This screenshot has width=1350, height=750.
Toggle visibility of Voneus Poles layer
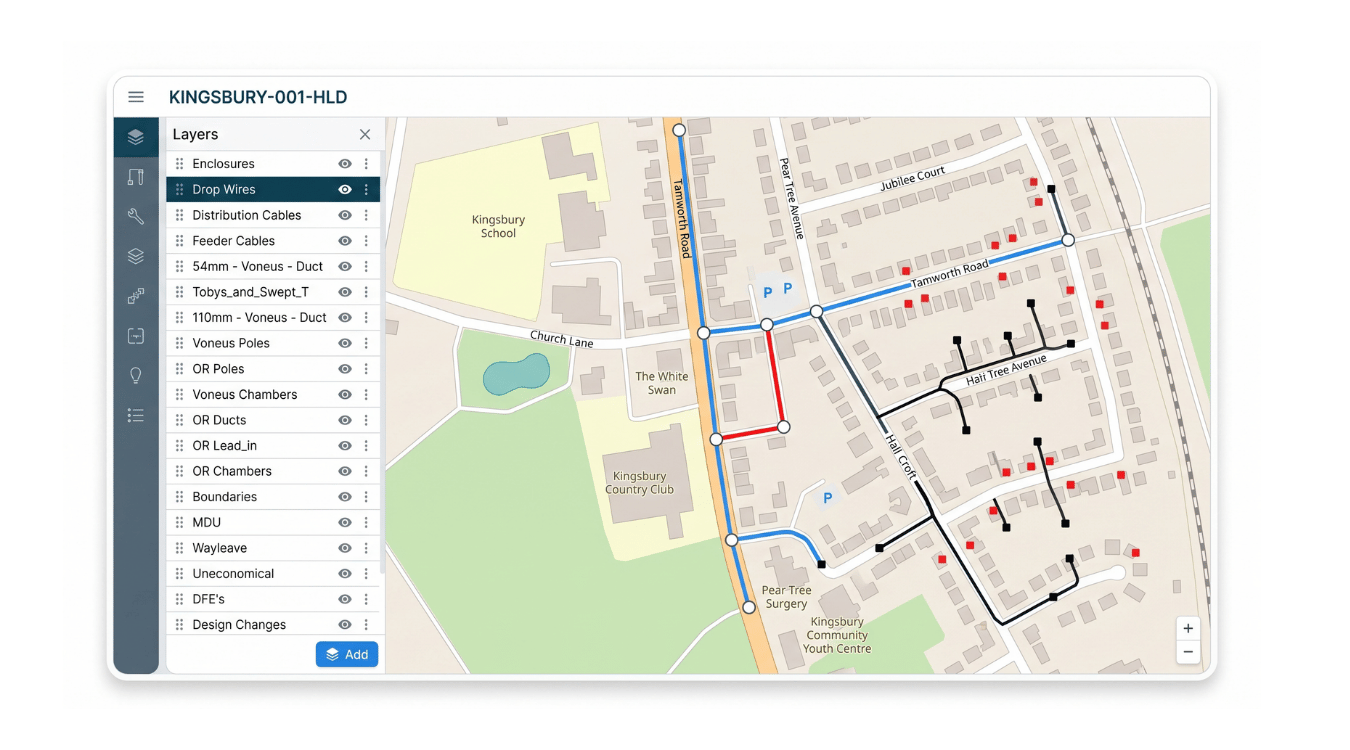[x=345, y=343]
